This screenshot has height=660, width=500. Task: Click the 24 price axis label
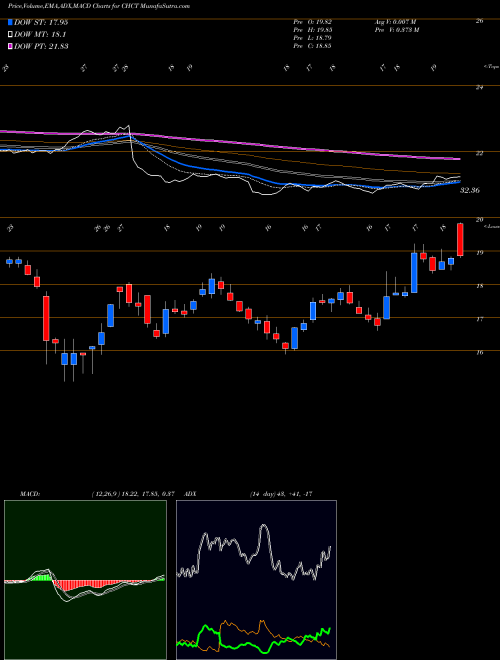pyautogui.click(x=479, y=87)
